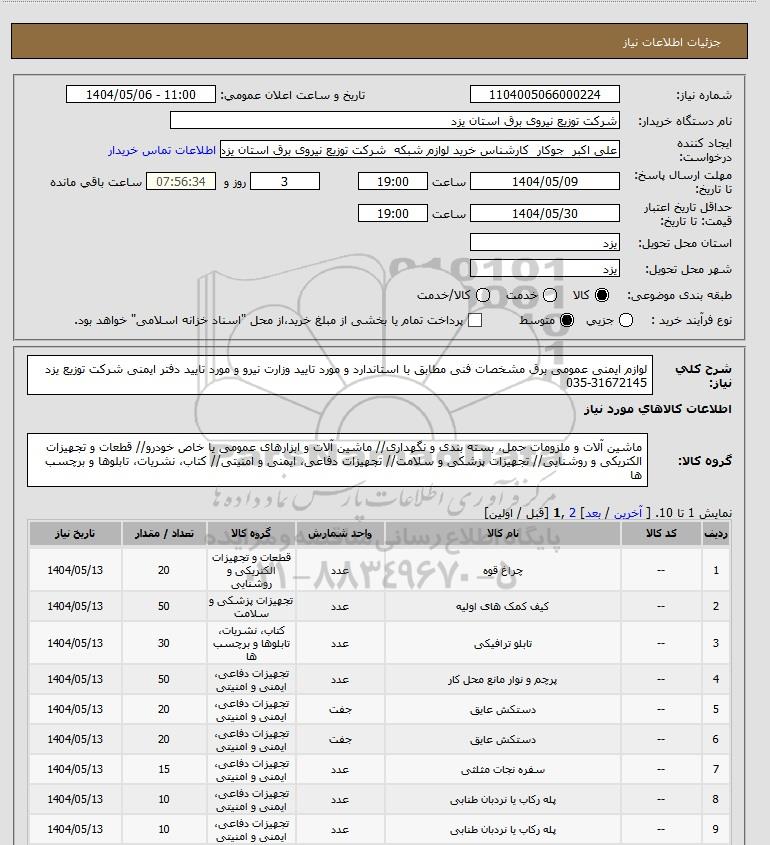The width and height of the screenshot is (770, 845).
Task: Click the چراغ قوه item name
Action: coord(503,570)
